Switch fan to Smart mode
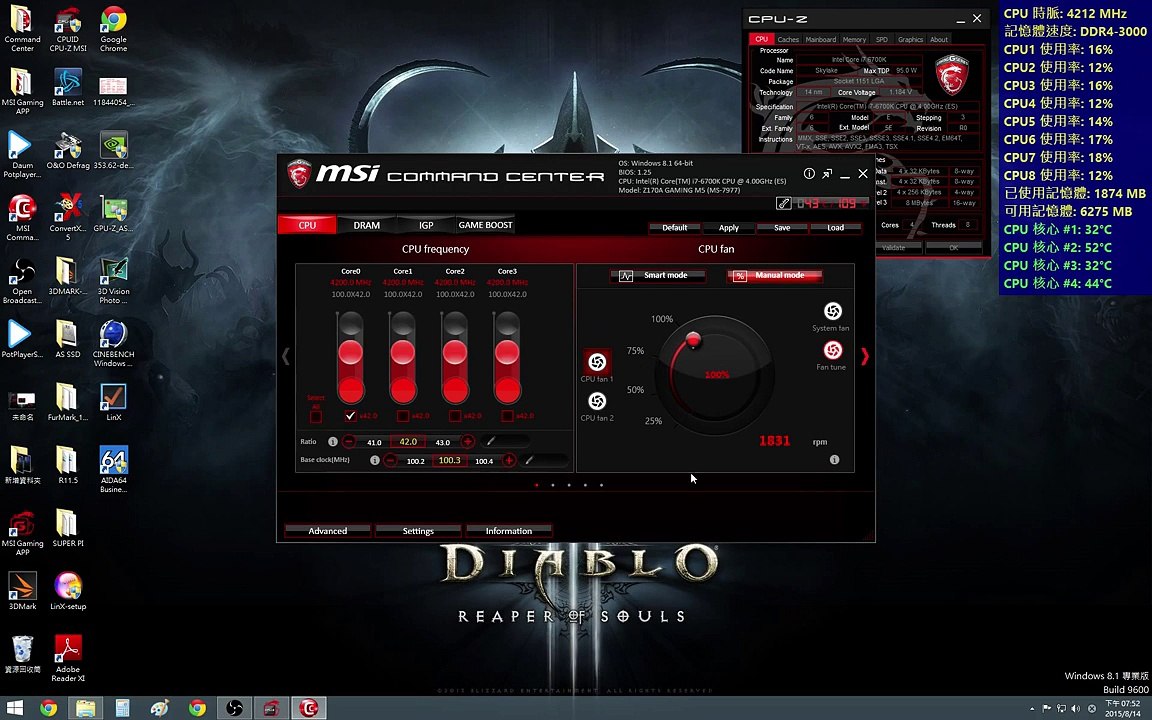This screenshot has width=1152, height=720. click(658, 276)
